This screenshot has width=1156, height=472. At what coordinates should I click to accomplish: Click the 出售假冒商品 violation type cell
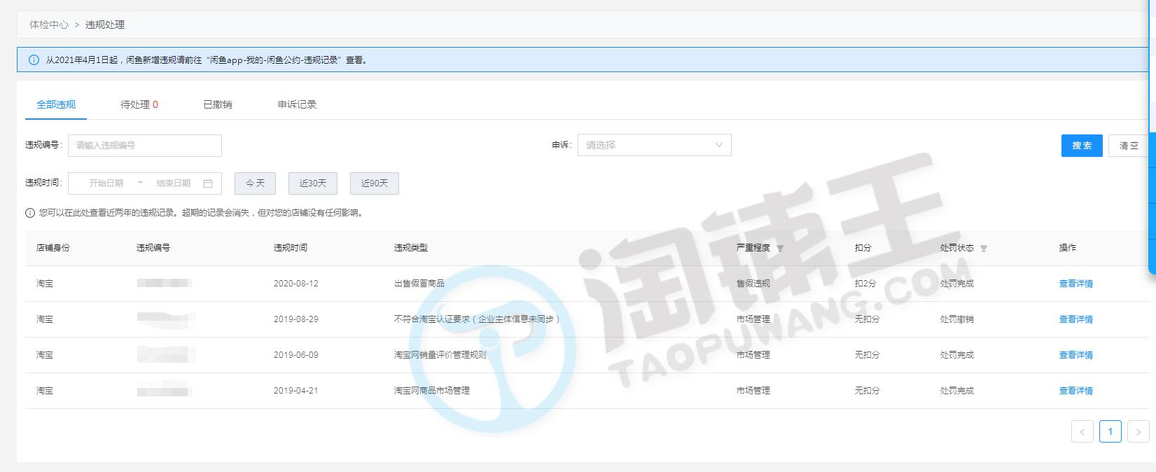point(419,283)
